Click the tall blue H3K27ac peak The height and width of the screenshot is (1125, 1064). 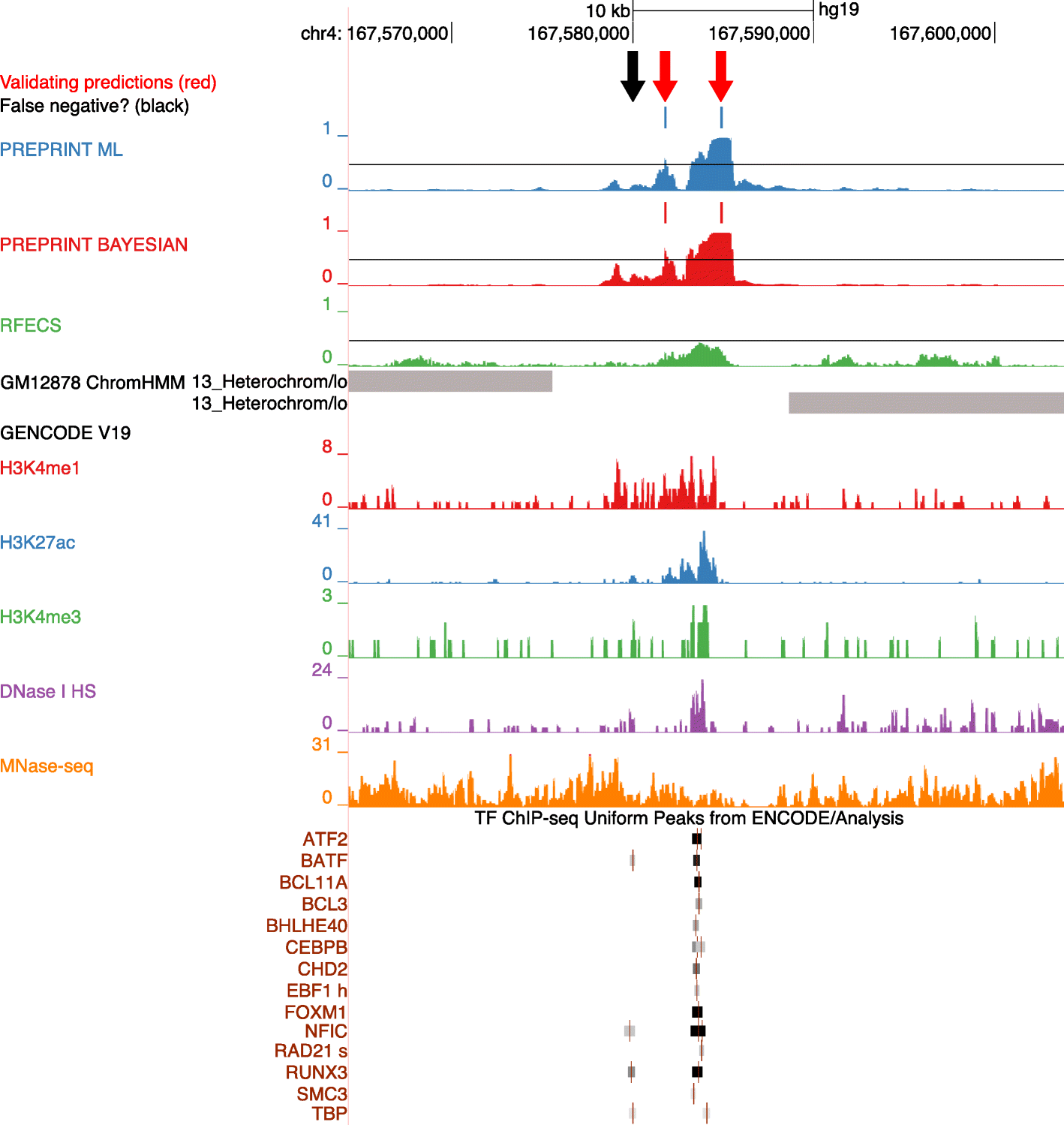click(x=703, y=558)
